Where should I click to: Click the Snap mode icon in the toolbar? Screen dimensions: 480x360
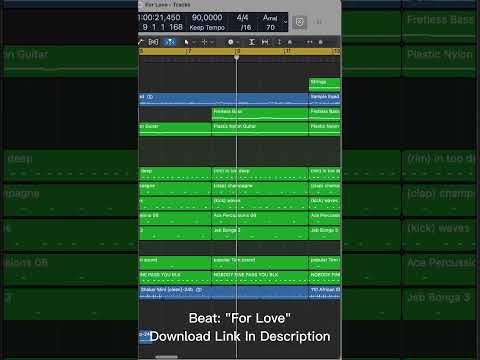tap(230, 42)
